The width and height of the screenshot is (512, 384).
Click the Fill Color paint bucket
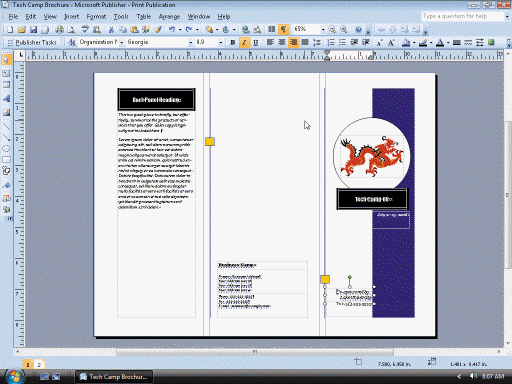(406, 42)
